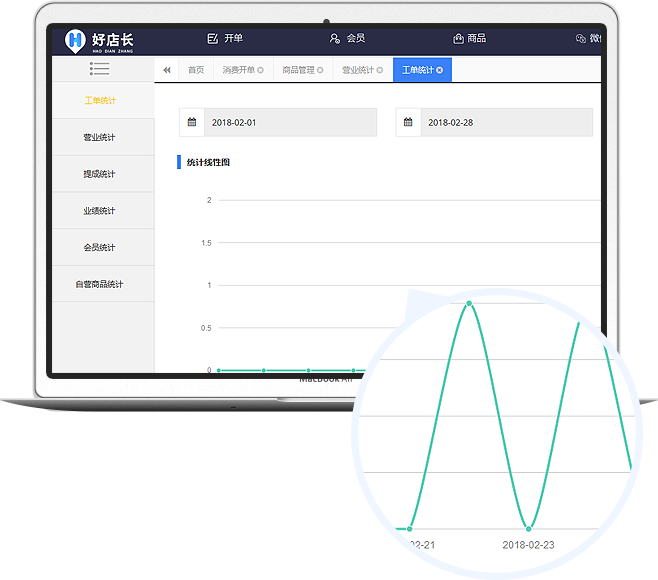Close the active 工单统计 tab
Screen dimensions: 658x580
click(440, 70)
